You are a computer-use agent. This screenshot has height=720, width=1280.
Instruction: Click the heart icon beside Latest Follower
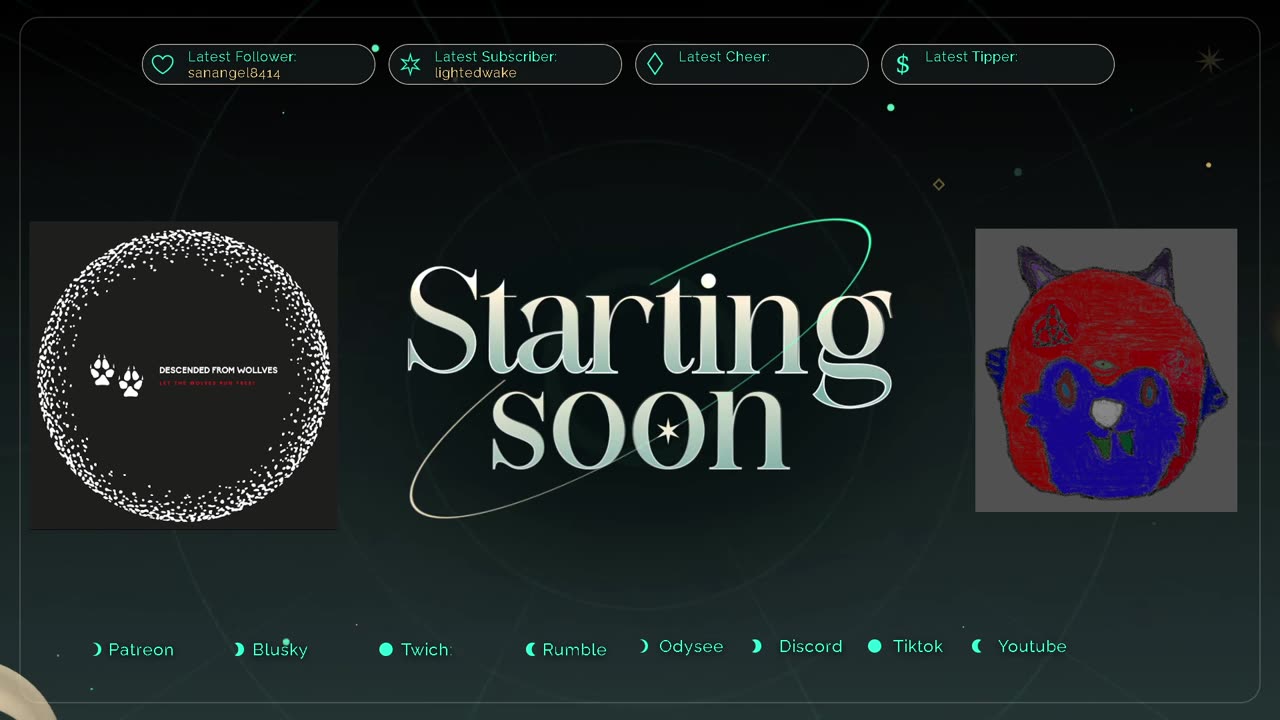(162, 65)
